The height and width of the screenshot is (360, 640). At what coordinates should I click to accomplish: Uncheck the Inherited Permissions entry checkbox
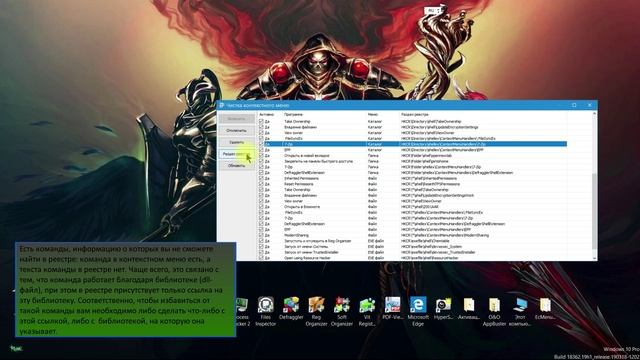coord(261,178)
